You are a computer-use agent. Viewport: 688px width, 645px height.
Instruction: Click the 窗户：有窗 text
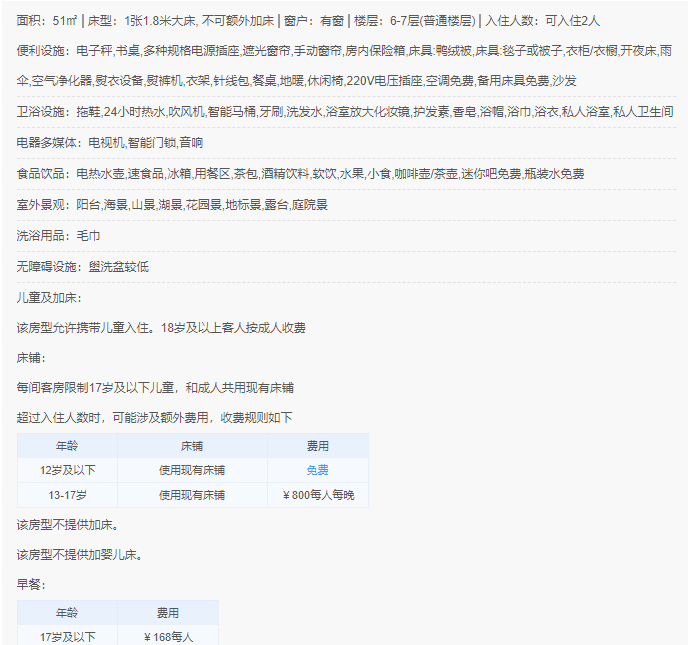click(x=314, y=21)
